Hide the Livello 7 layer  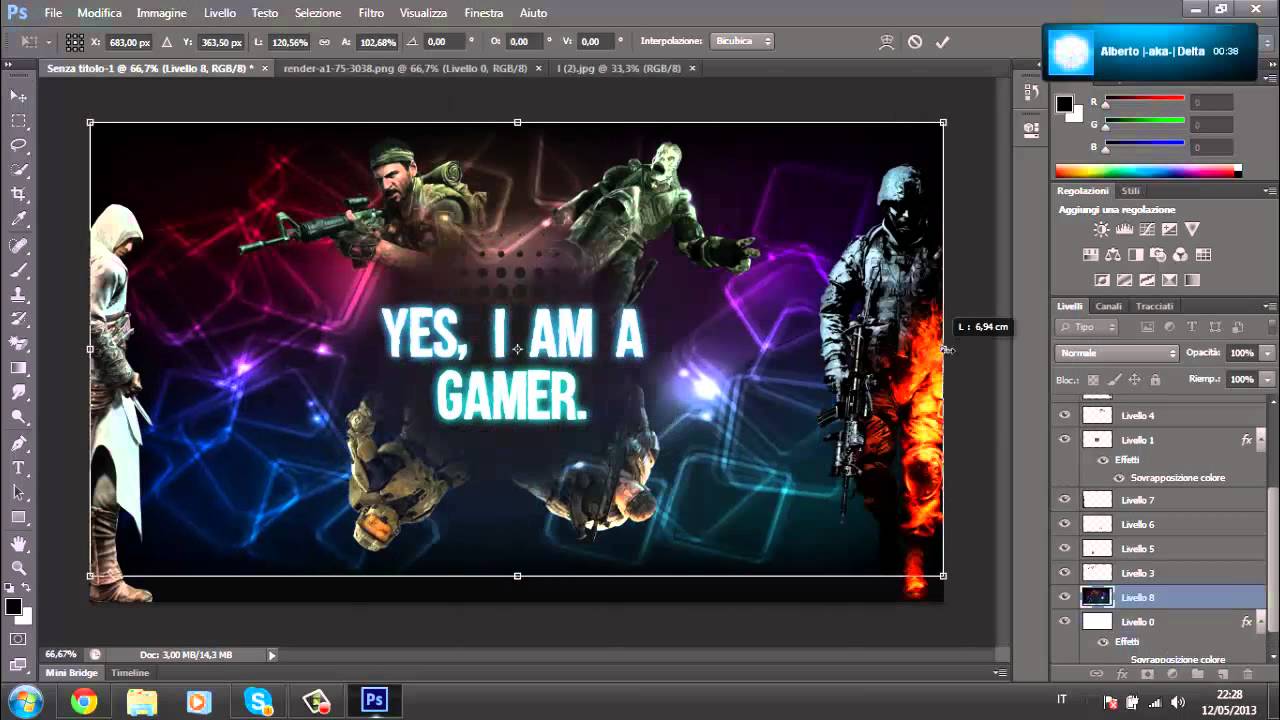[x=1064, y=499]
